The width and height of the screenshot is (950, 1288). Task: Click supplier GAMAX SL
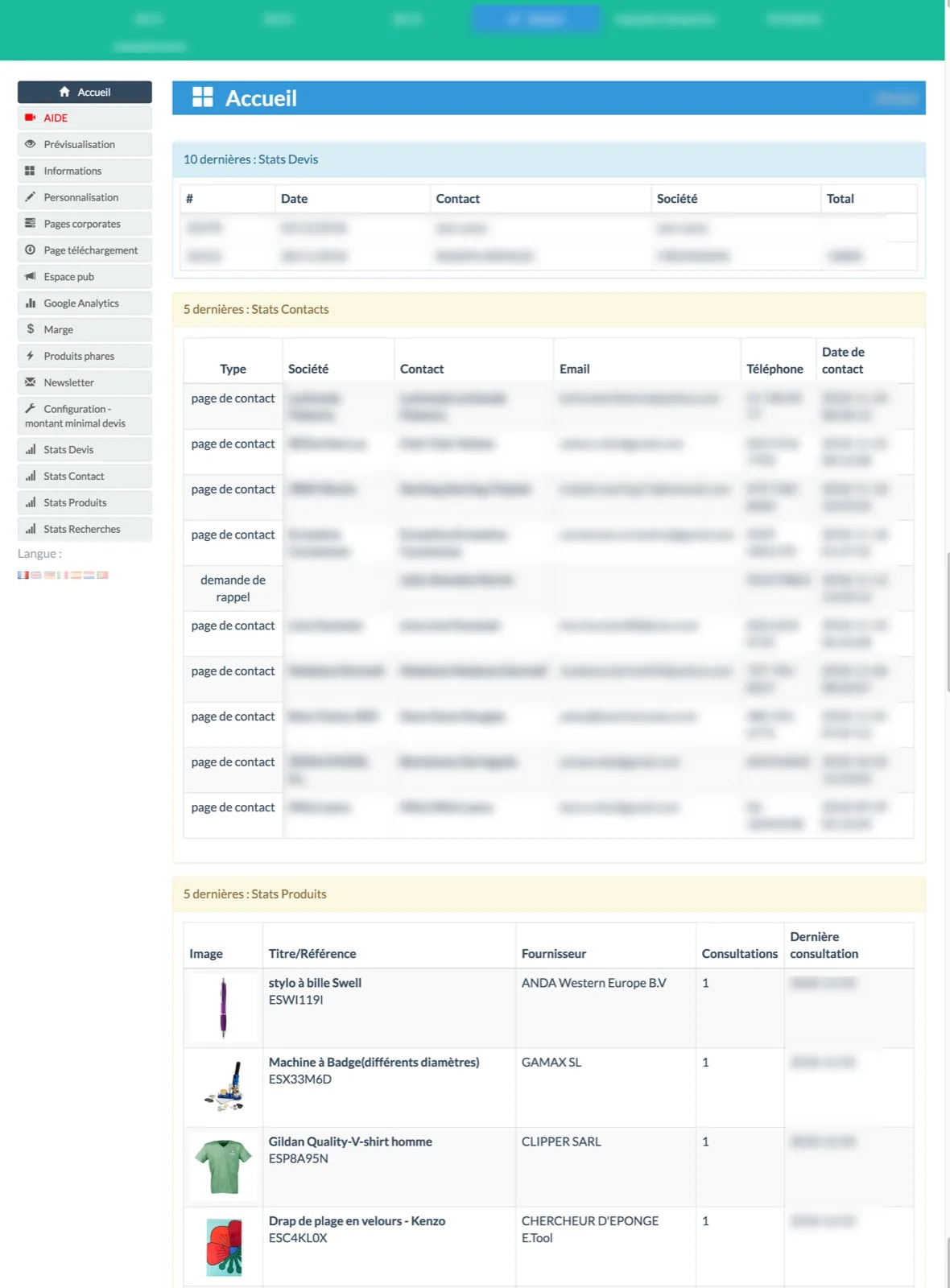(x=551, y=1063)
